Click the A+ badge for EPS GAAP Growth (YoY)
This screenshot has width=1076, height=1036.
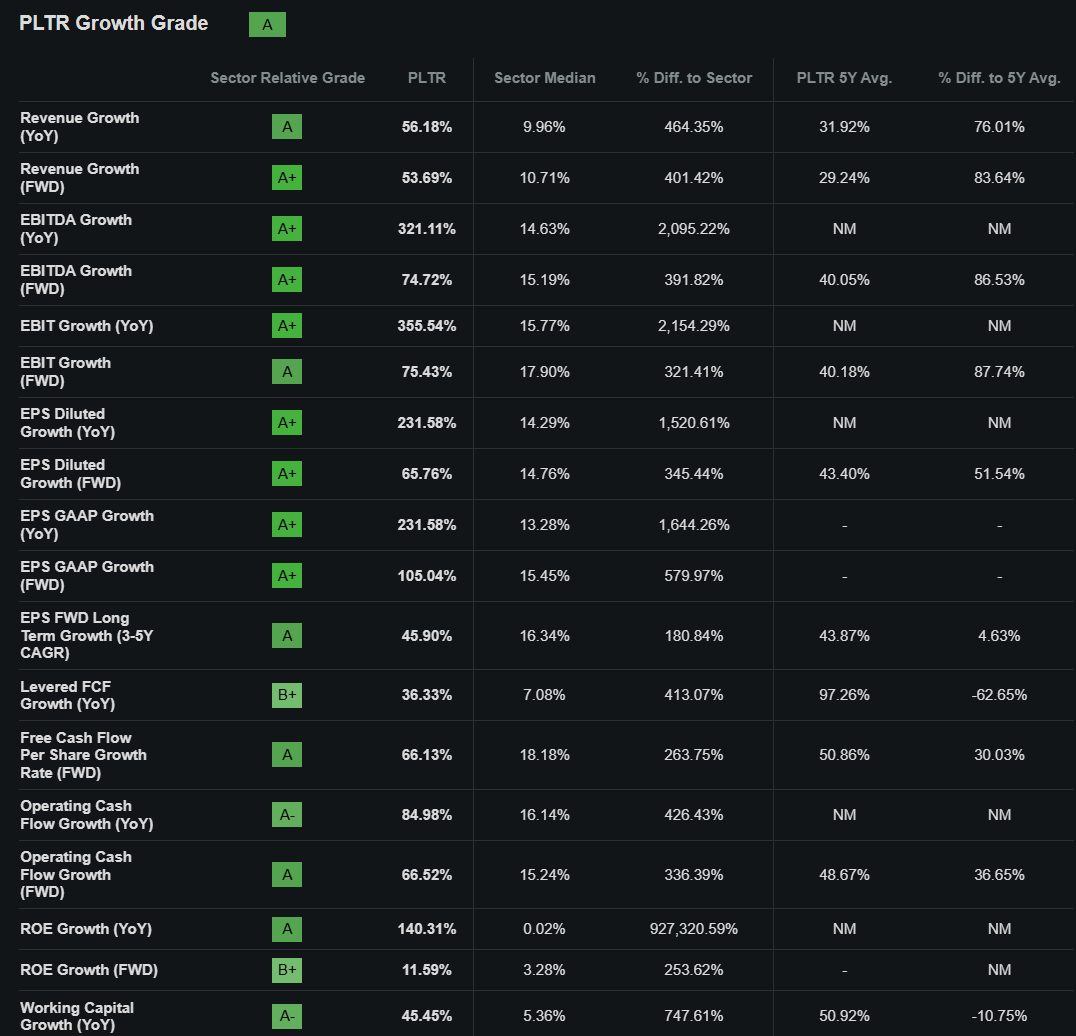pyautogui.click(x=287, y=524)
